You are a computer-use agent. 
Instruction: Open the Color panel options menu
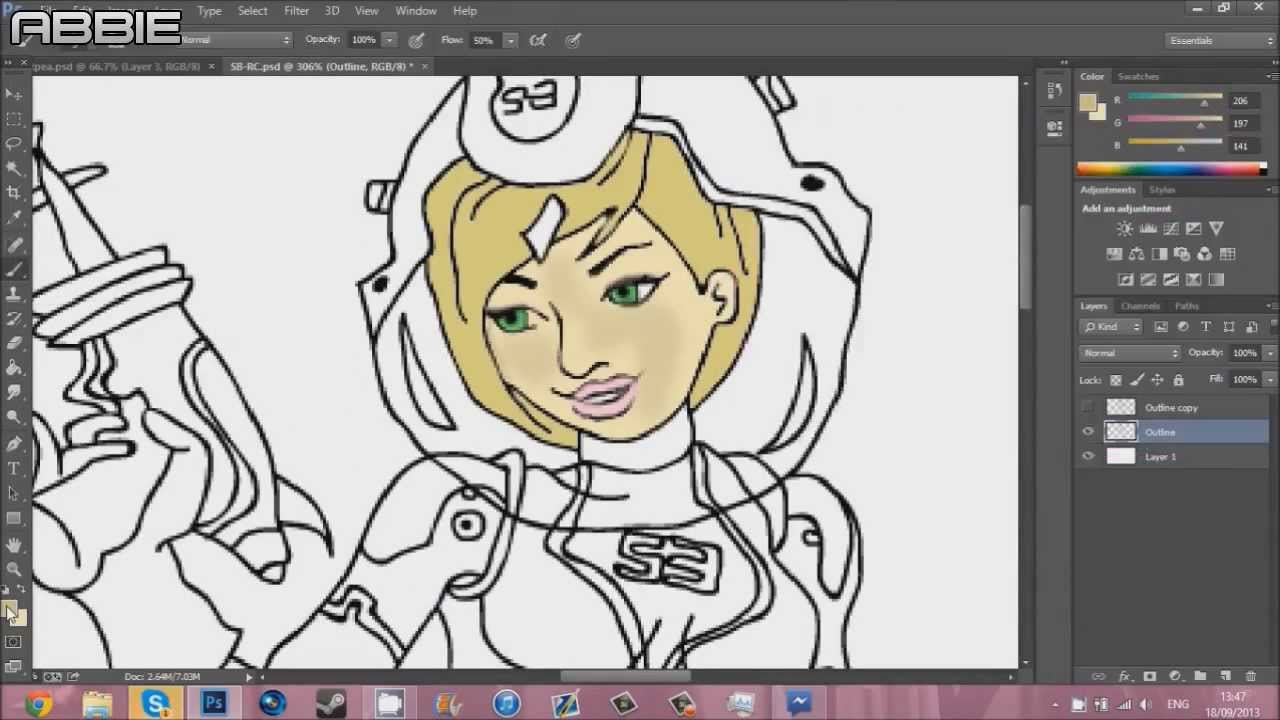click(1270, 77)
